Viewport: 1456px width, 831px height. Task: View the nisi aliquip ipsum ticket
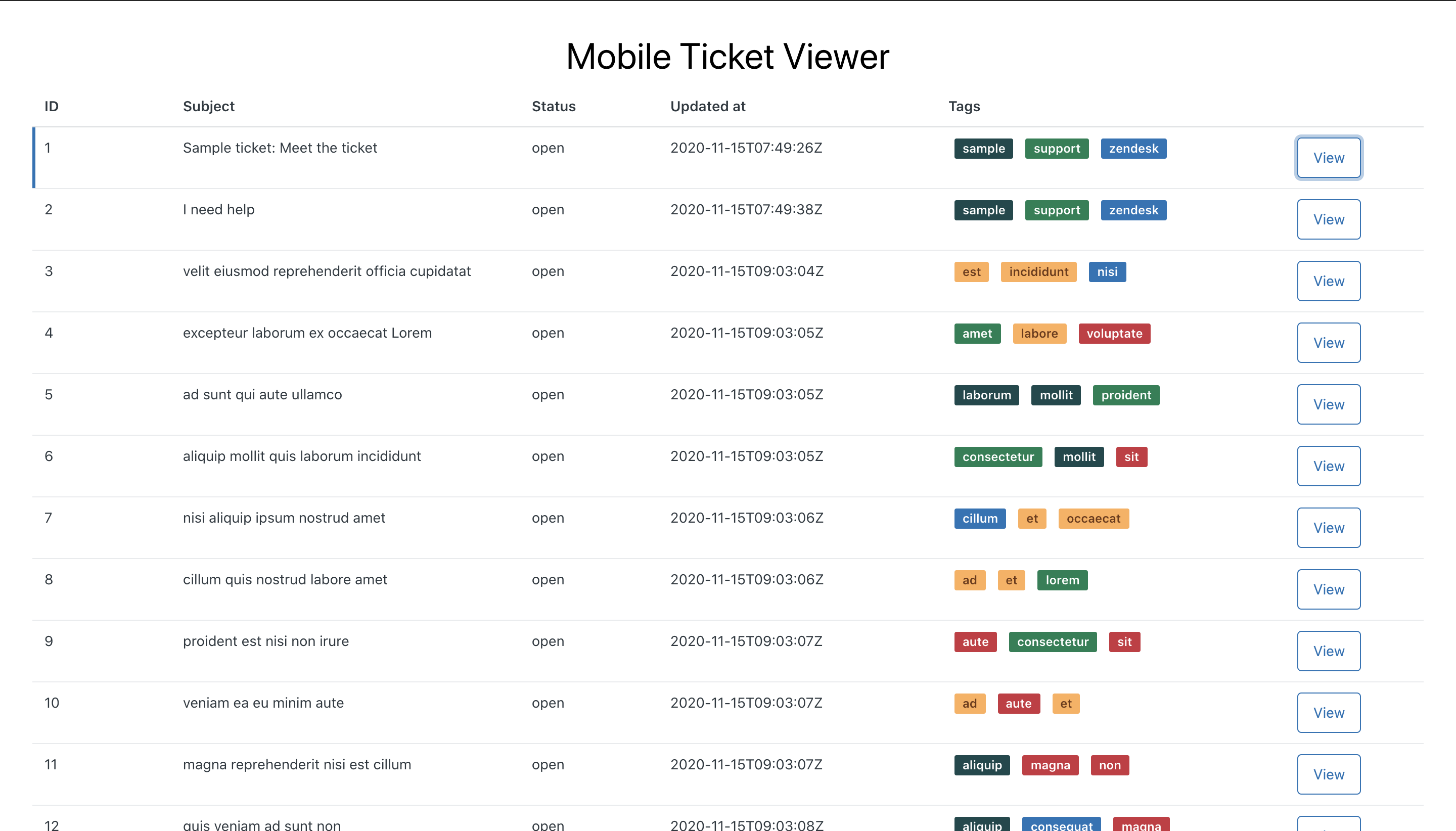pos(1328,527)
